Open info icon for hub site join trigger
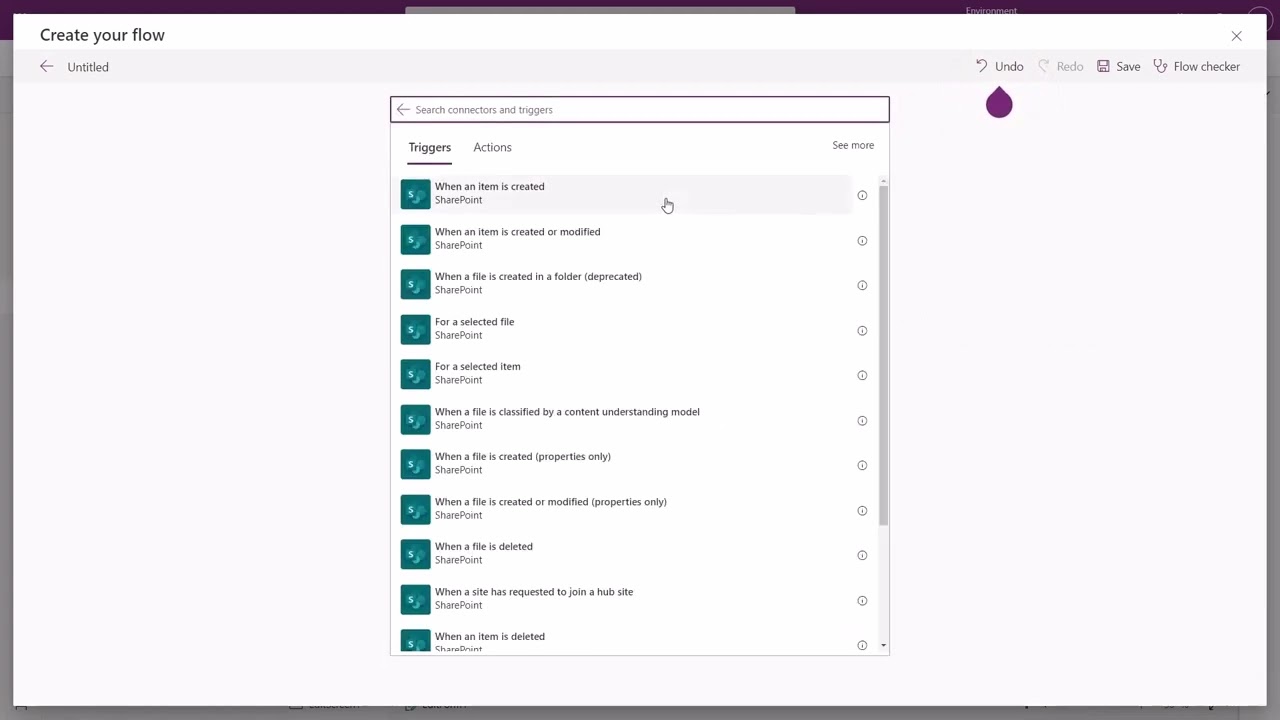 point(862,600)
